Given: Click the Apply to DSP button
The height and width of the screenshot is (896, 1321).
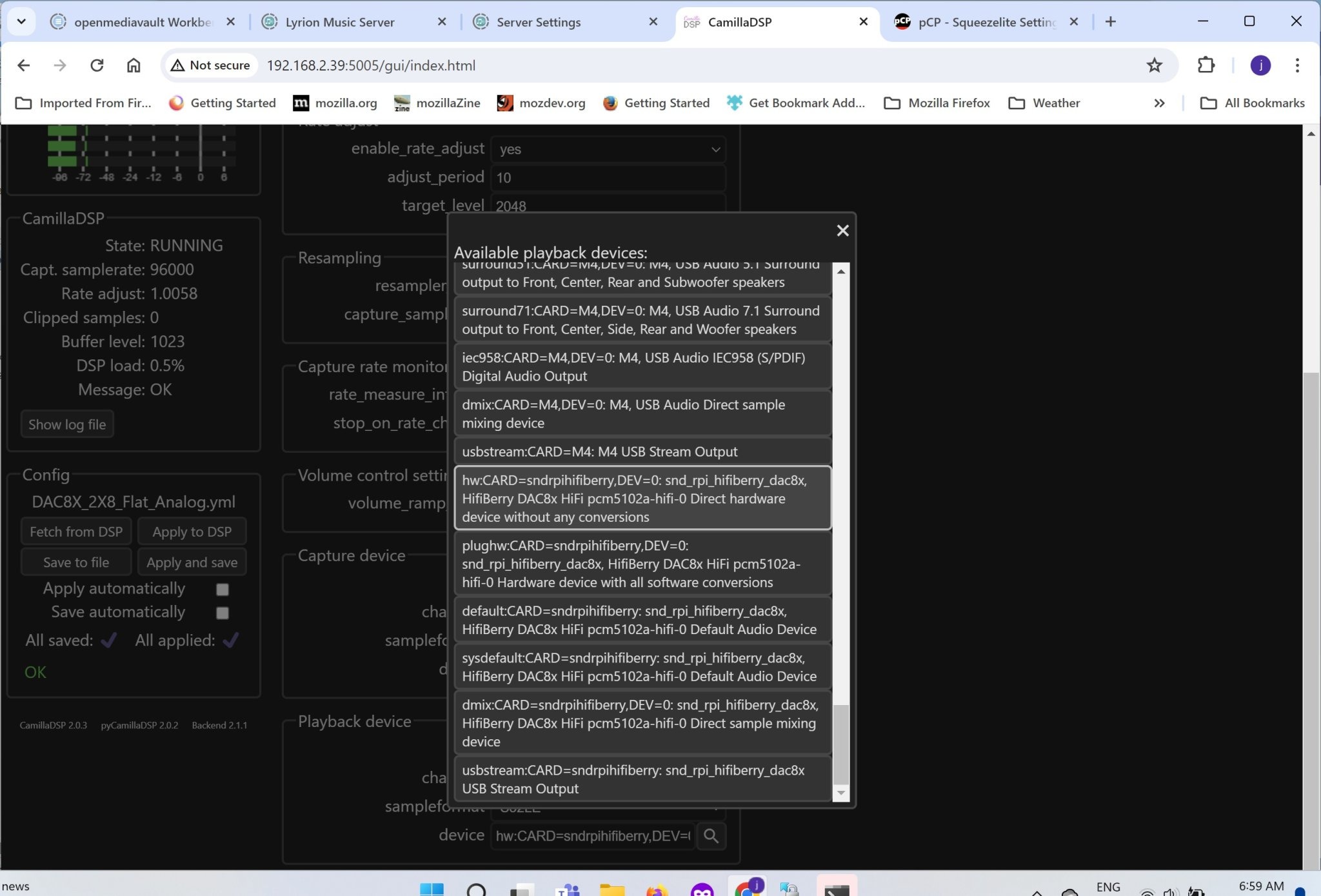Looking at the screenshot, I should tap(192, 532).
